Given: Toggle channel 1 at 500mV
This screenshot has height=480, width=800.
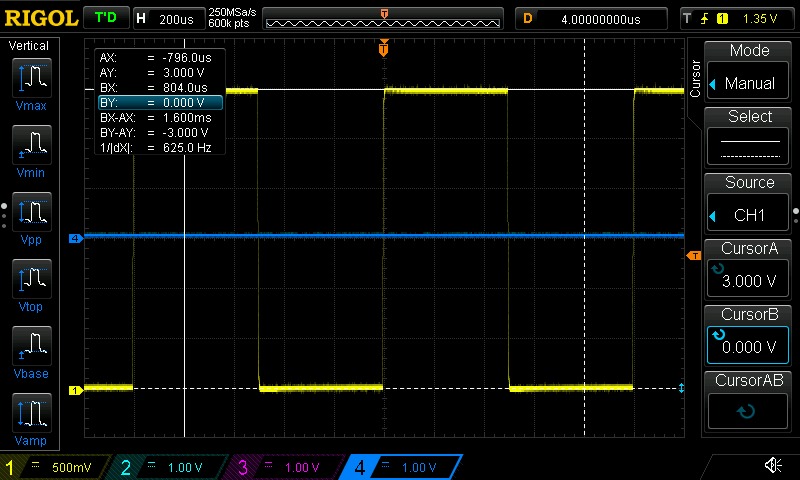Looking at the screenshot, I should [x=55, y=467].
